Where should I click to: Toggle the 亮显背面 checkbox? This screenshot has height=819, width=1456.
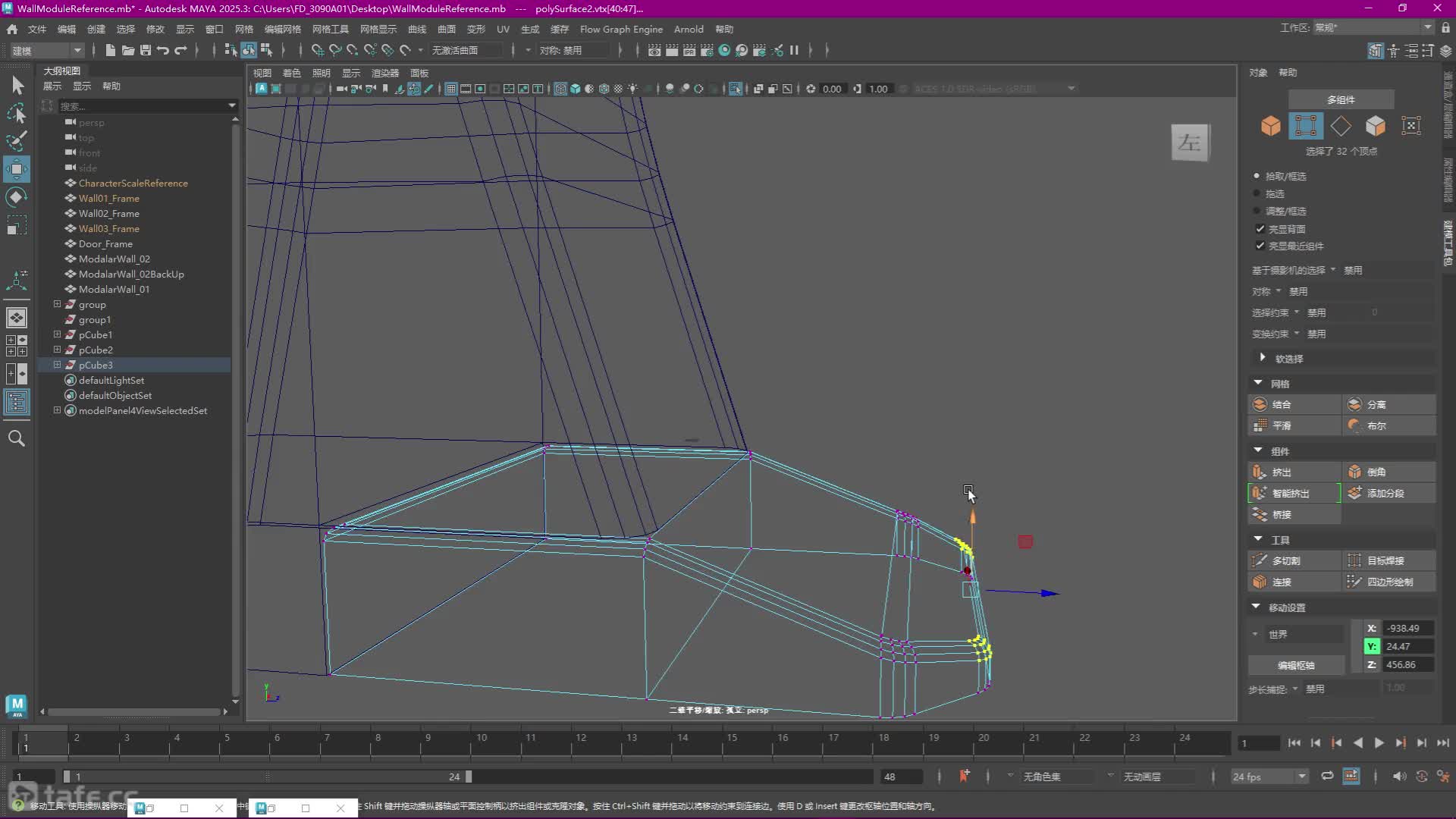1260,229
